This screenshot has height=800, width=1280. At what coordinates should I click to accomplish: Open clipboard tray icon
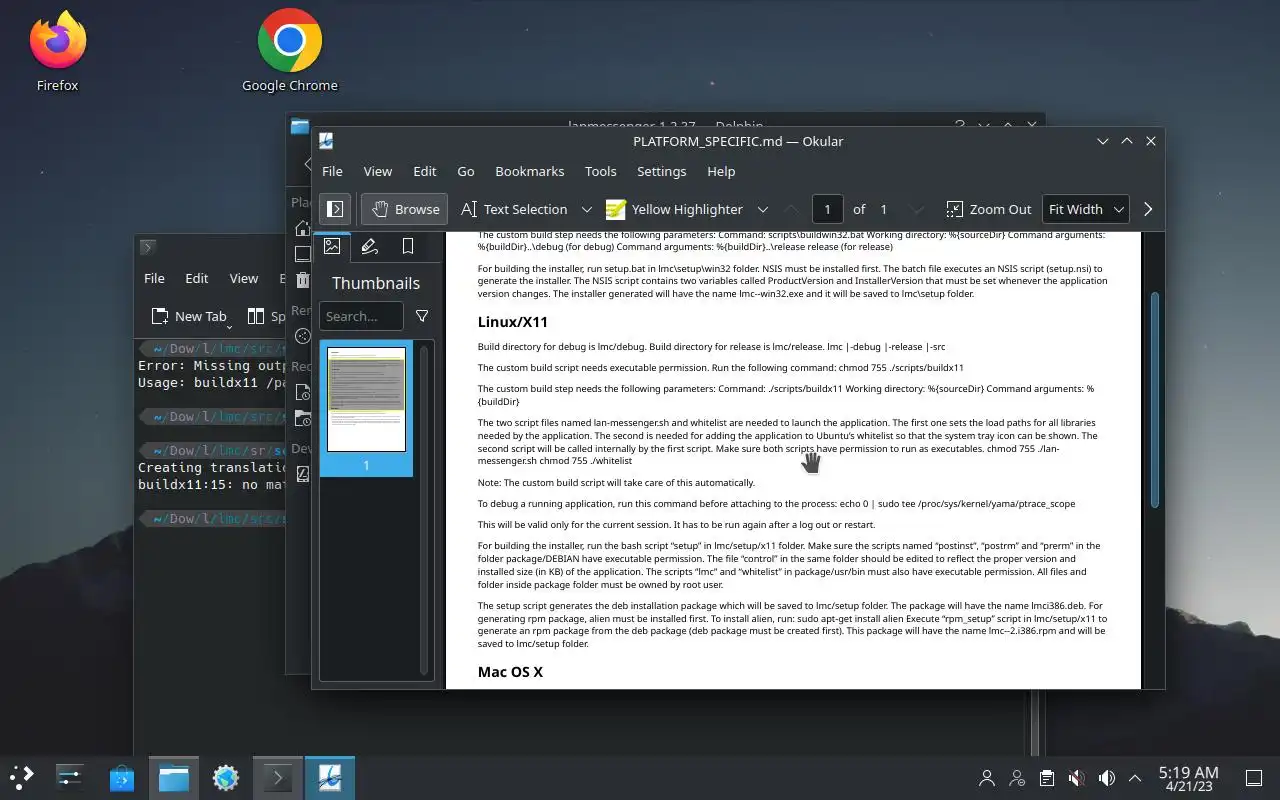[x=1047, y=778]
